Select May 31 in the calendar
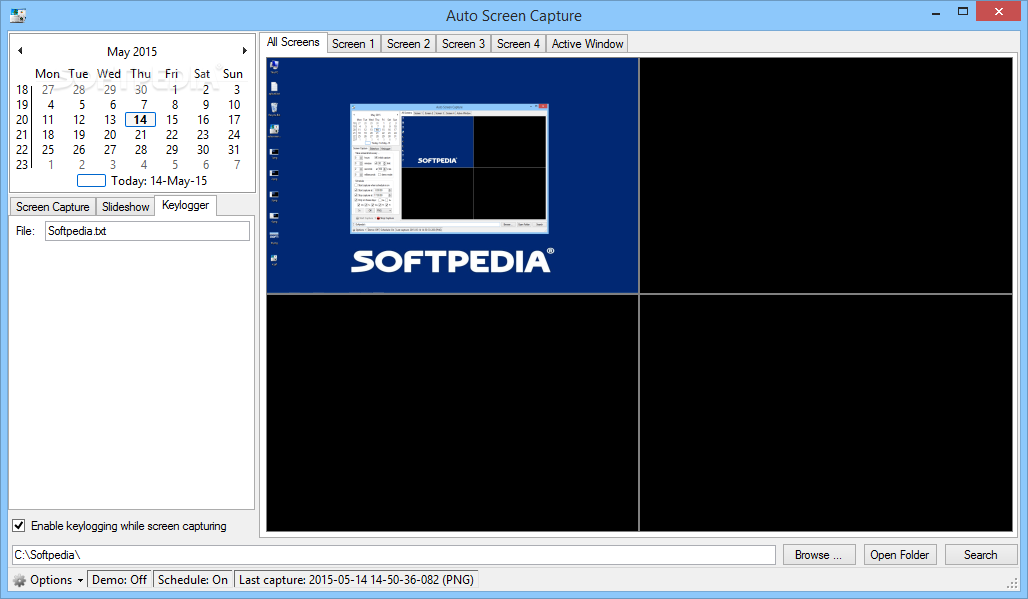1028x599 pixels. coord(234,150)
